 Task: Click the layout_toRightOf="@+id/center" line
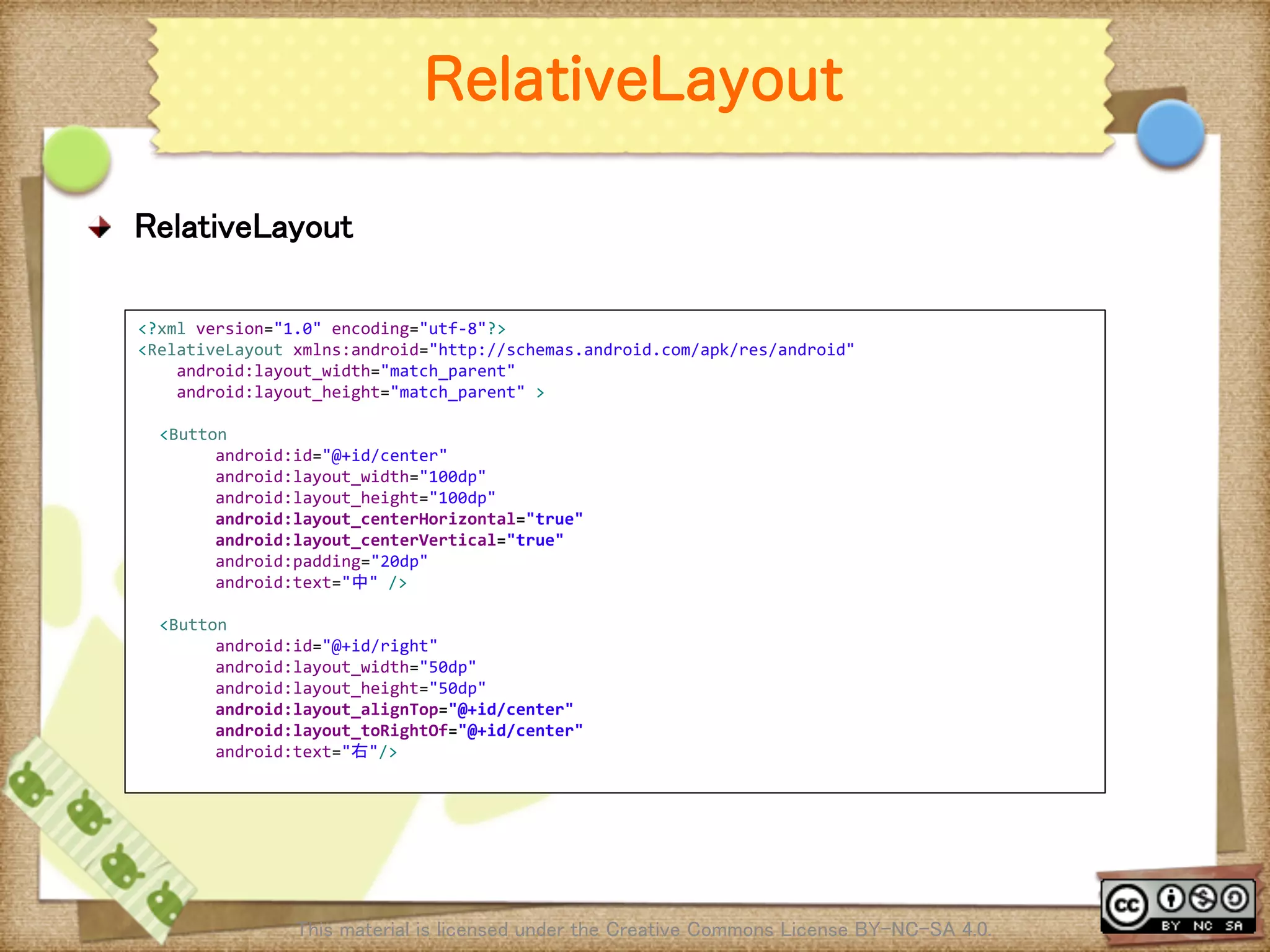(x=399, y=730)
